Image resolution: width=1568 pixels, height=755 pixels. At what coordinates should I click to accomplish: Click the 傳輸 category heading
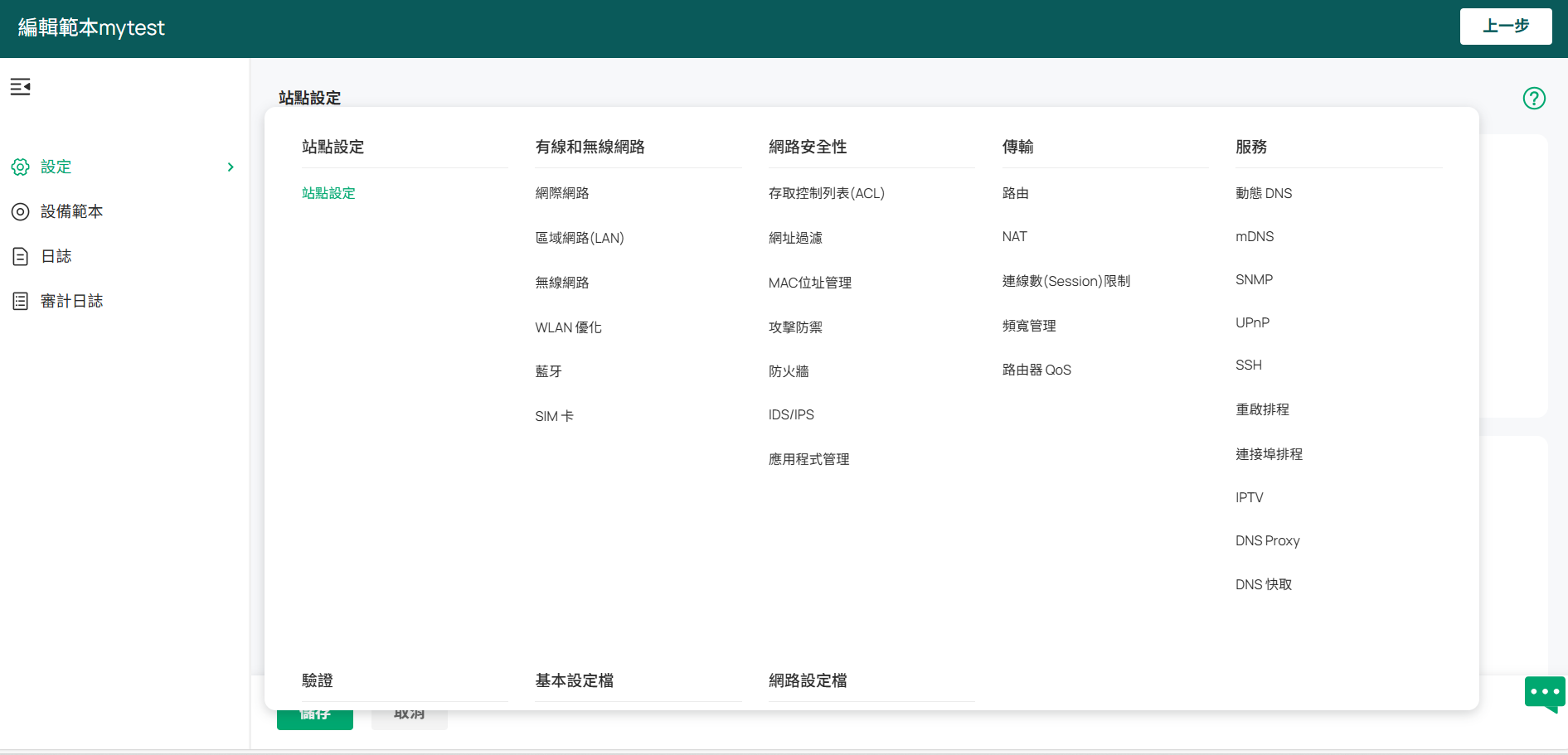tap(1017, 147)
